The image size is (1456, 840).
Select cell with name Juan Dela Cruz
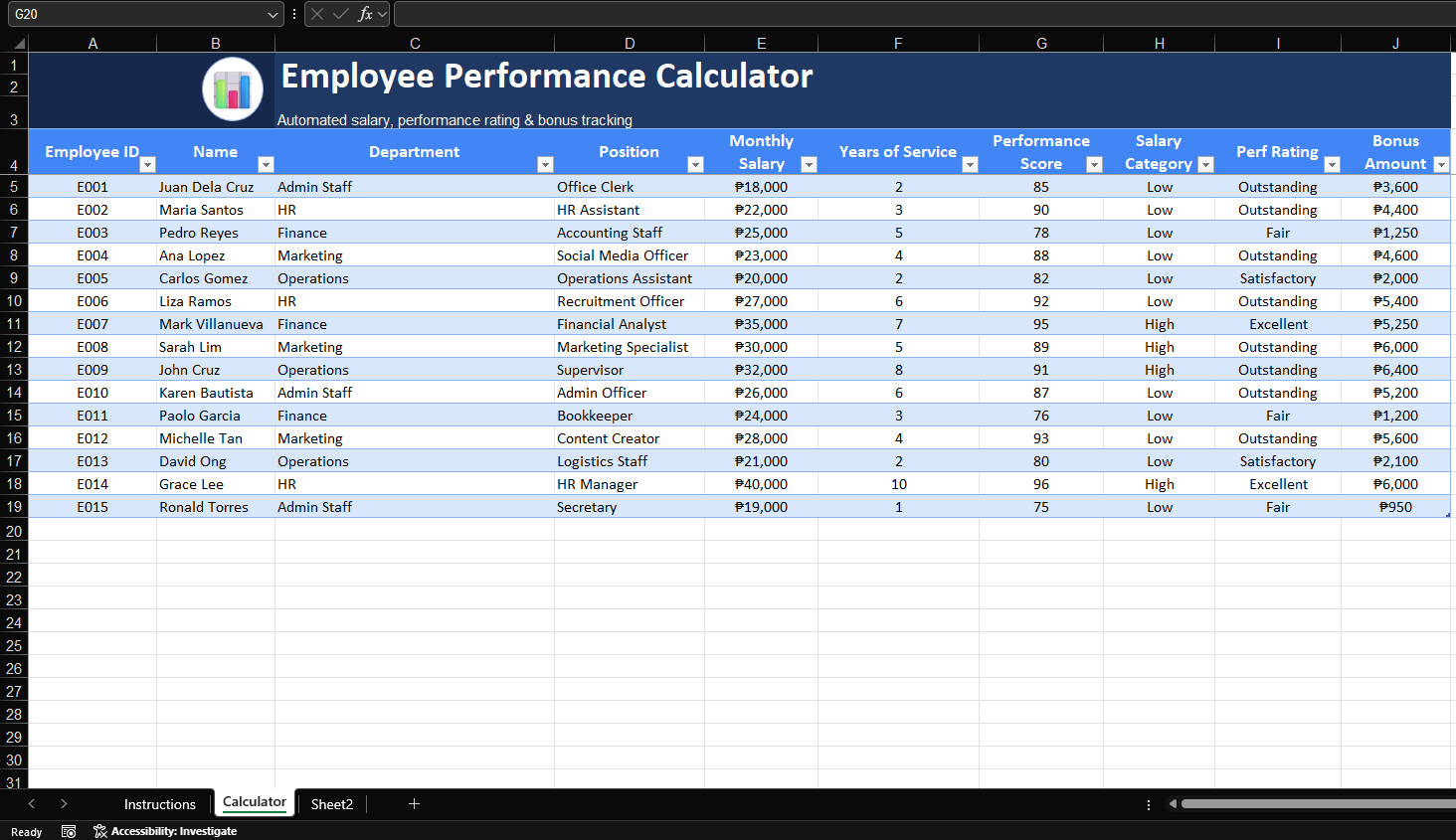point(216,187)
